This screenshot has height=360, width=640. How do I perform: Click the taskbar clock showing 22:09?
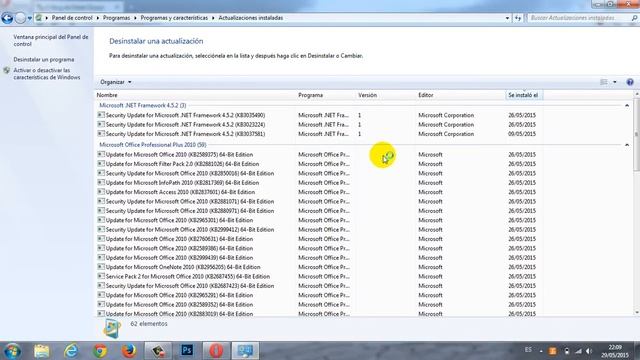click(x=615, y=351)
